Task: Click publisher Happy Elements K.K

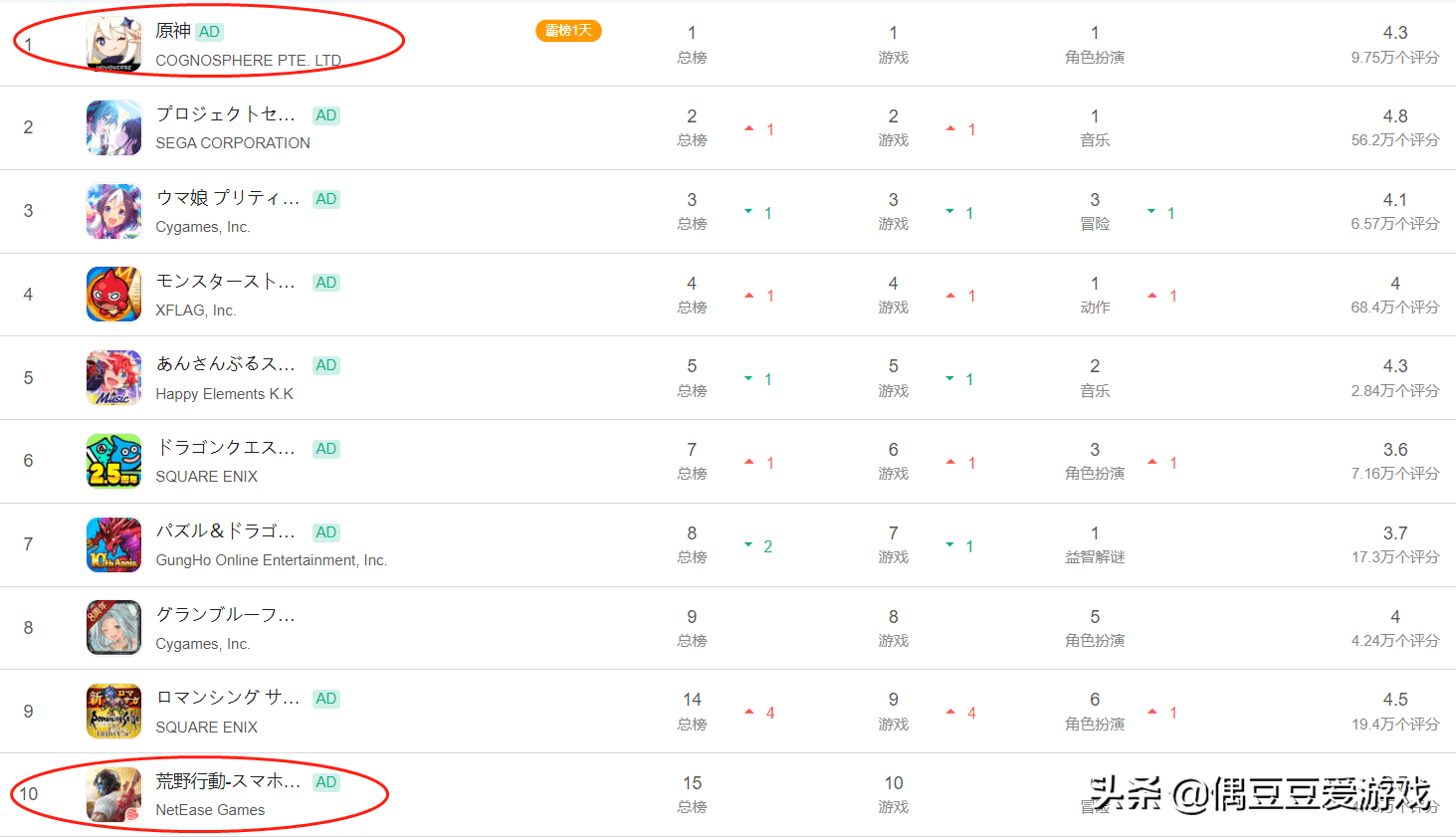Action: point(225,394)
